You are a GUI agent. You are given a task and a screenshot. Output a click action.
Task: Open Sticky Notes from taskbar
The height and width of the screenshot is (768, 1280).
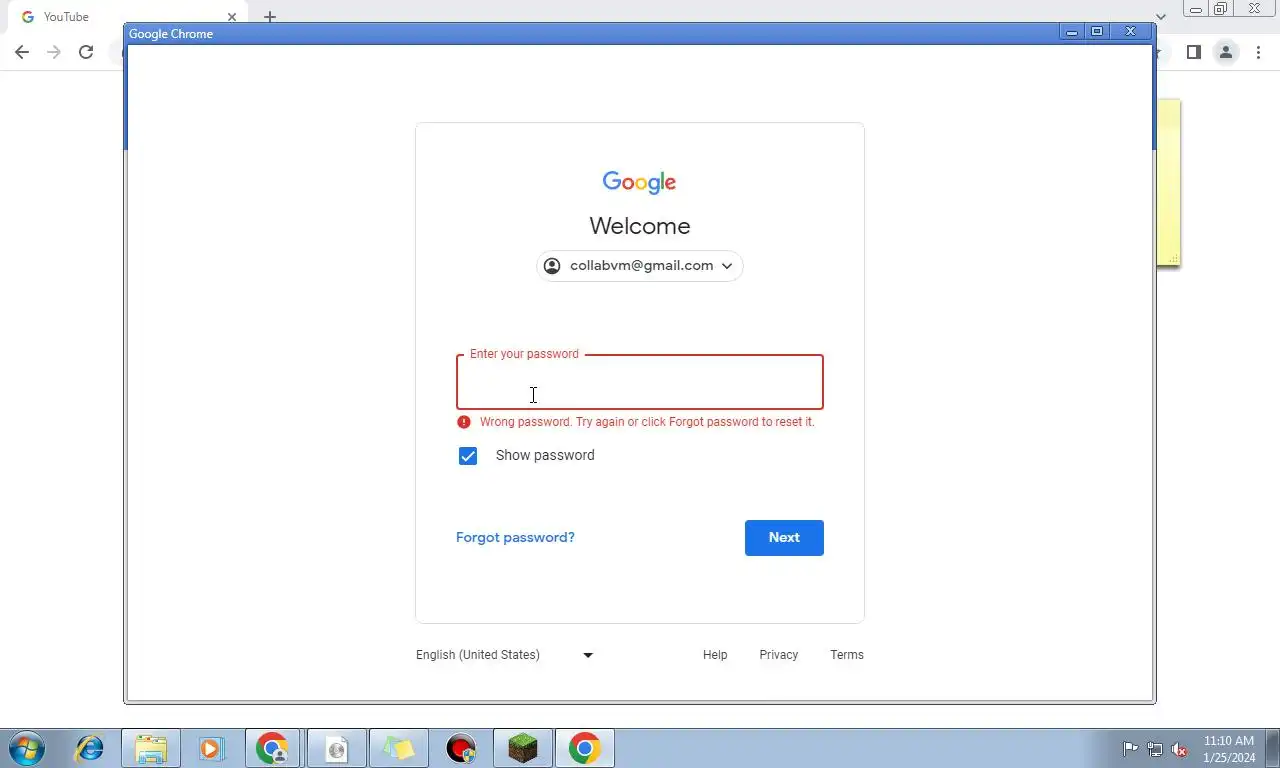(399, 748)
